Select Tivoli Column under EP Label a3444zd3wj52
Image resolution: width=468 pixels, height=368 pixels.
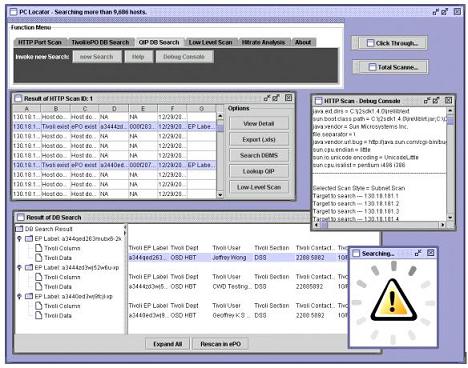(x=58, y=277)
